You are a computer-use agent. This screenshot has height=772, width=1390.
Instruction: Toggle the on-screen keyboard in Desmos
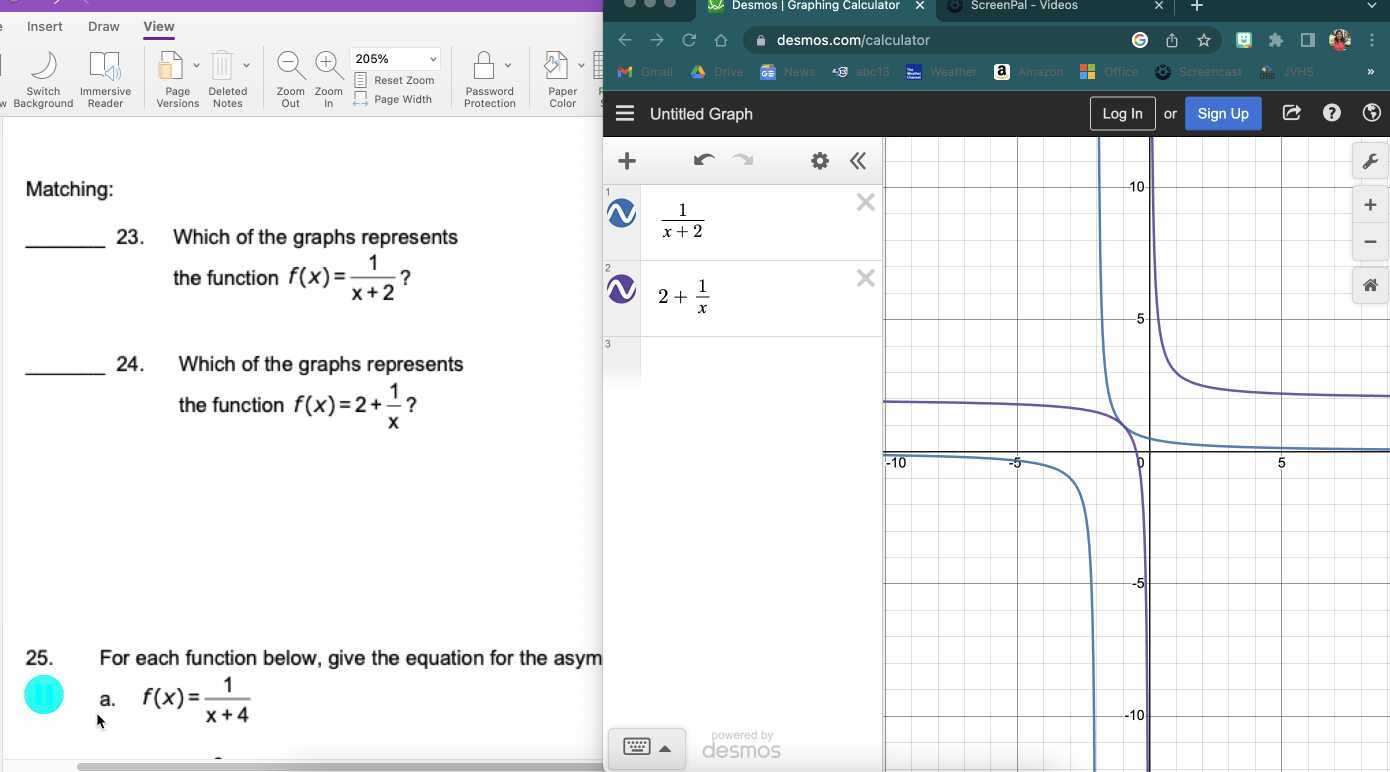637,747
